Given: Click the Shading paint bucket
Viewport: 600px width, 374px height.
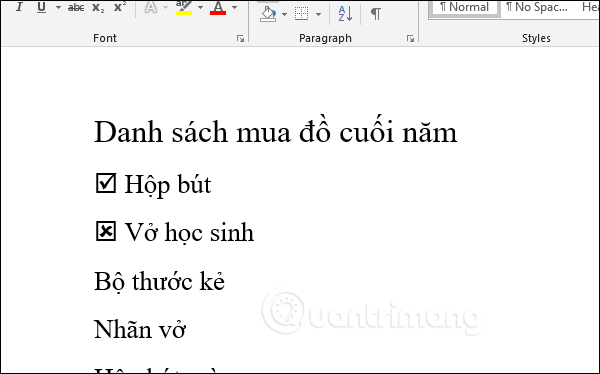Looking at the screenshot, I should pyautogui.click(x=268, y=14).
